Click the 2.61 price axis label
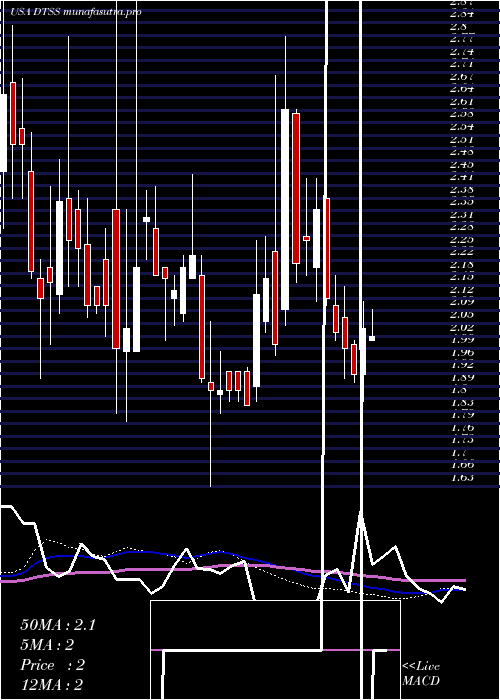Image resolution: width=500 pixels, height=700 pixels. [462, 102]
